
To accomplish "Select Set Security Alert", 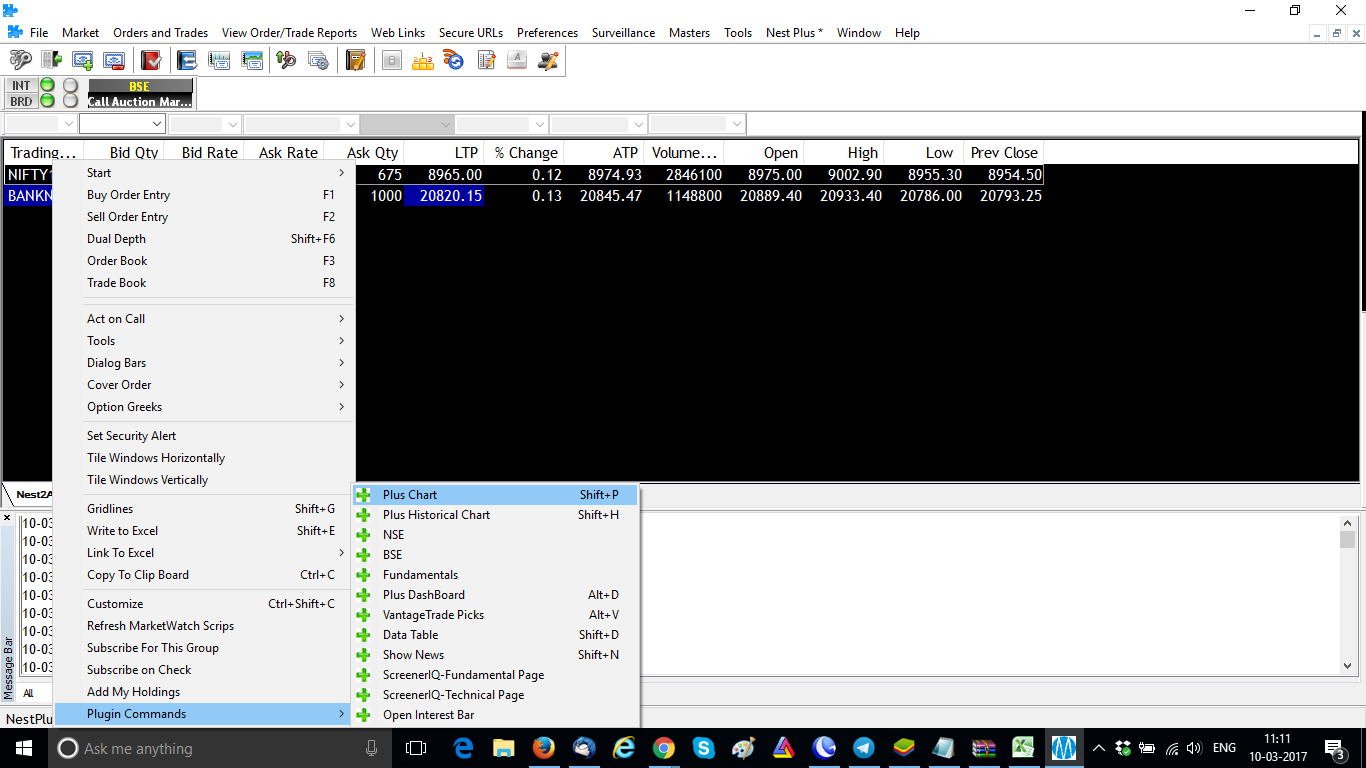I will [x=204, y=436].
